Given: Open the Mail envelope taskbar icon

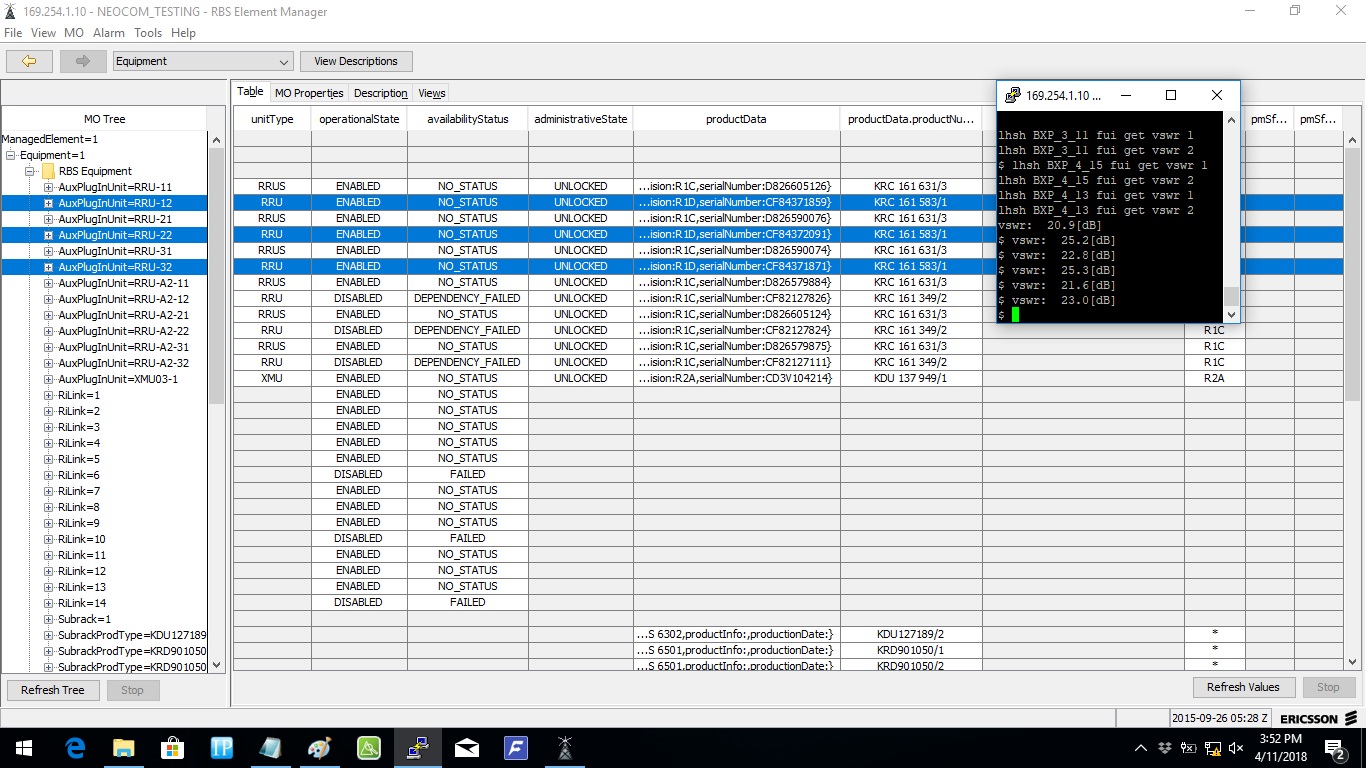Looking at the screenshot, I should 467,747.
